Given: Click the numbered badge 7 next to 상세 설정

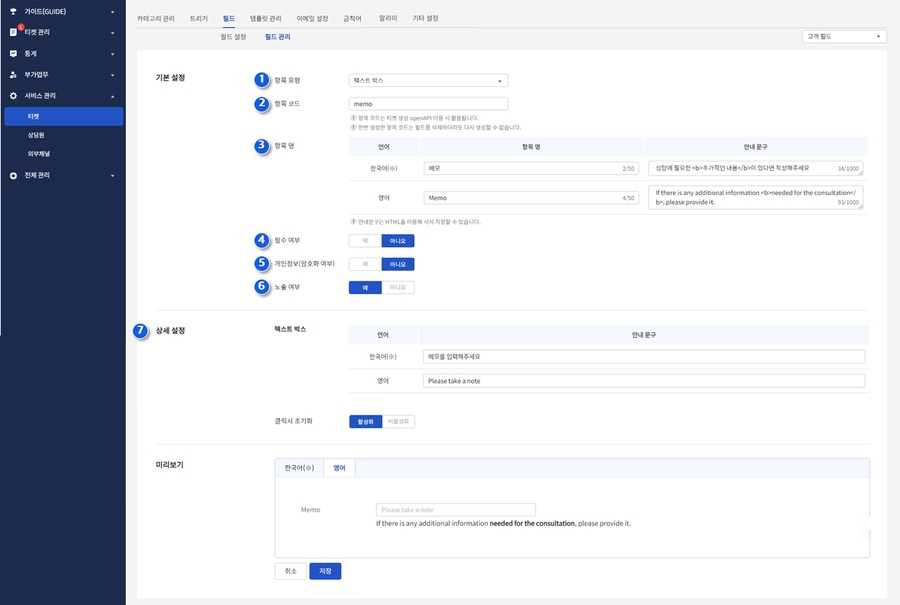Looking at the screenshot, I should (140, 330).
